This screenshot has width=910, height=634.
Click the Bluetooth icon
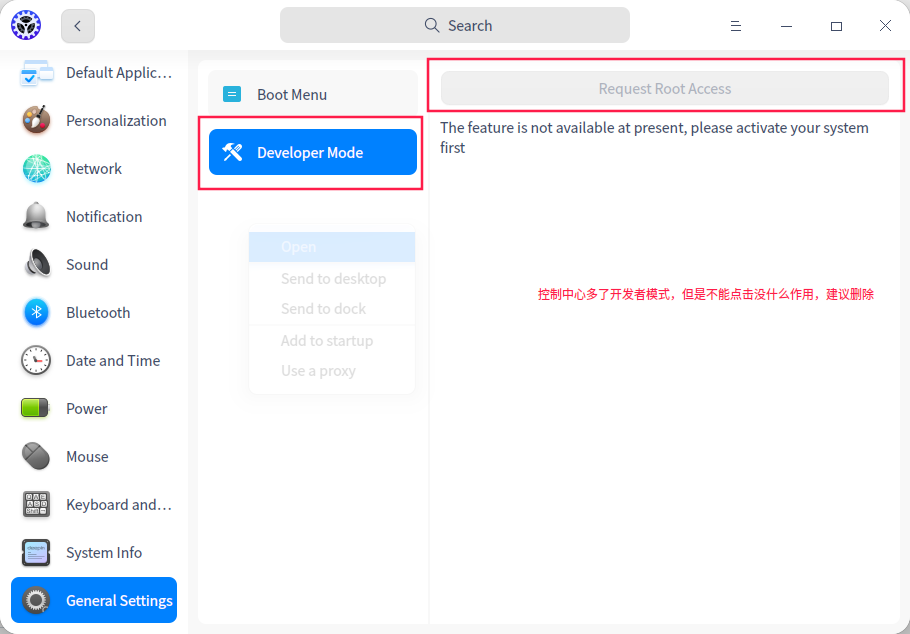pyautogui.click(x=37, y=313)
